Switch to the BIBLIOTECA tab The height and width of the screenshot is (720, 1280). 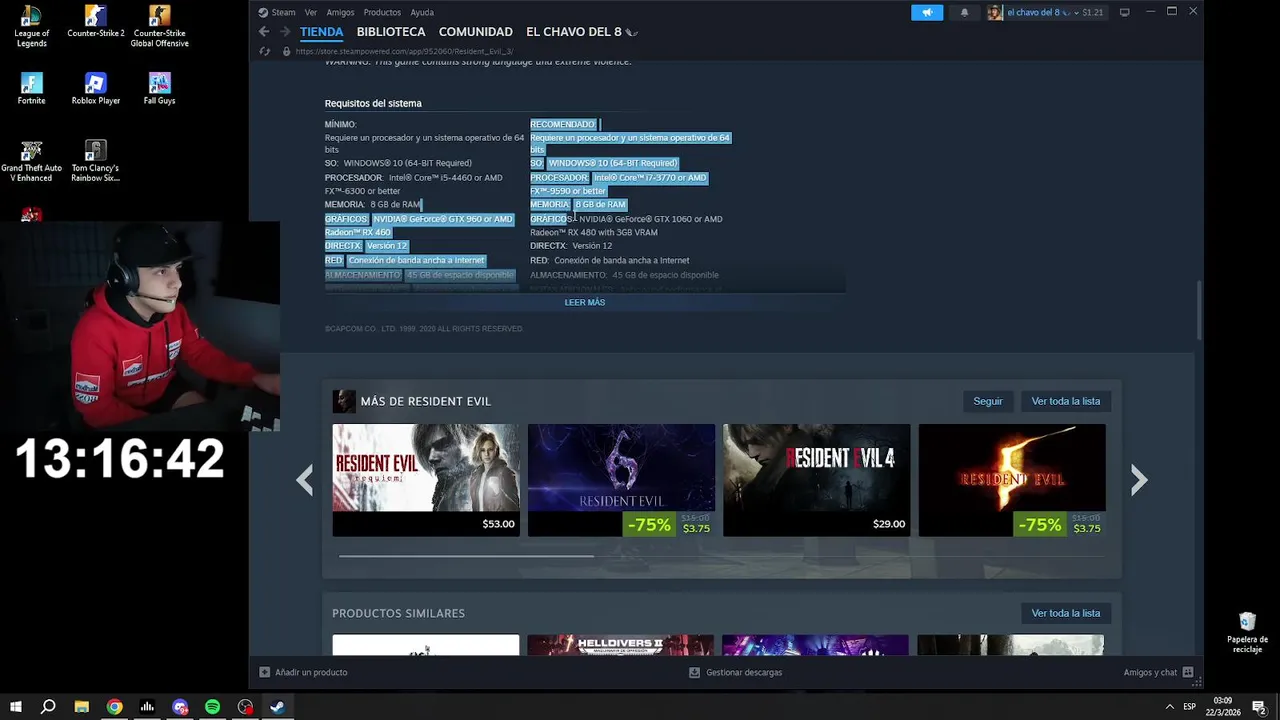click(x=391, y=32)
